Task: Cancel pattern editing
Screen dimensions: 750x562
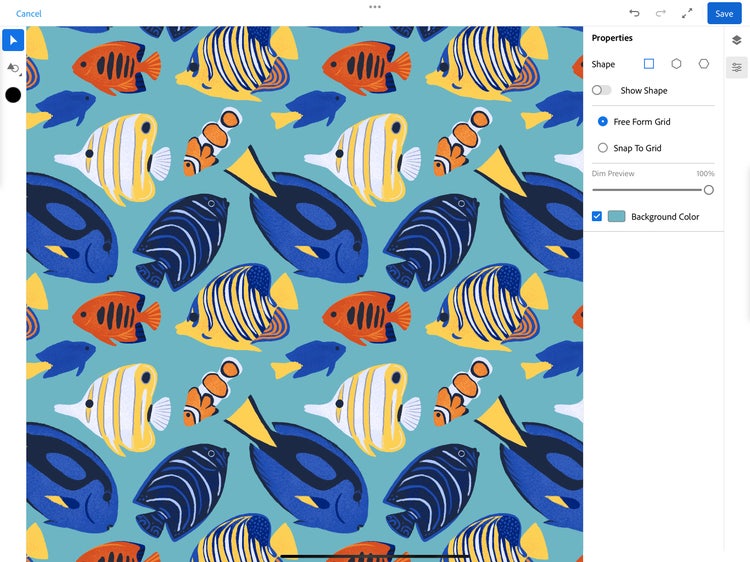Action: (x=29, y=13)
